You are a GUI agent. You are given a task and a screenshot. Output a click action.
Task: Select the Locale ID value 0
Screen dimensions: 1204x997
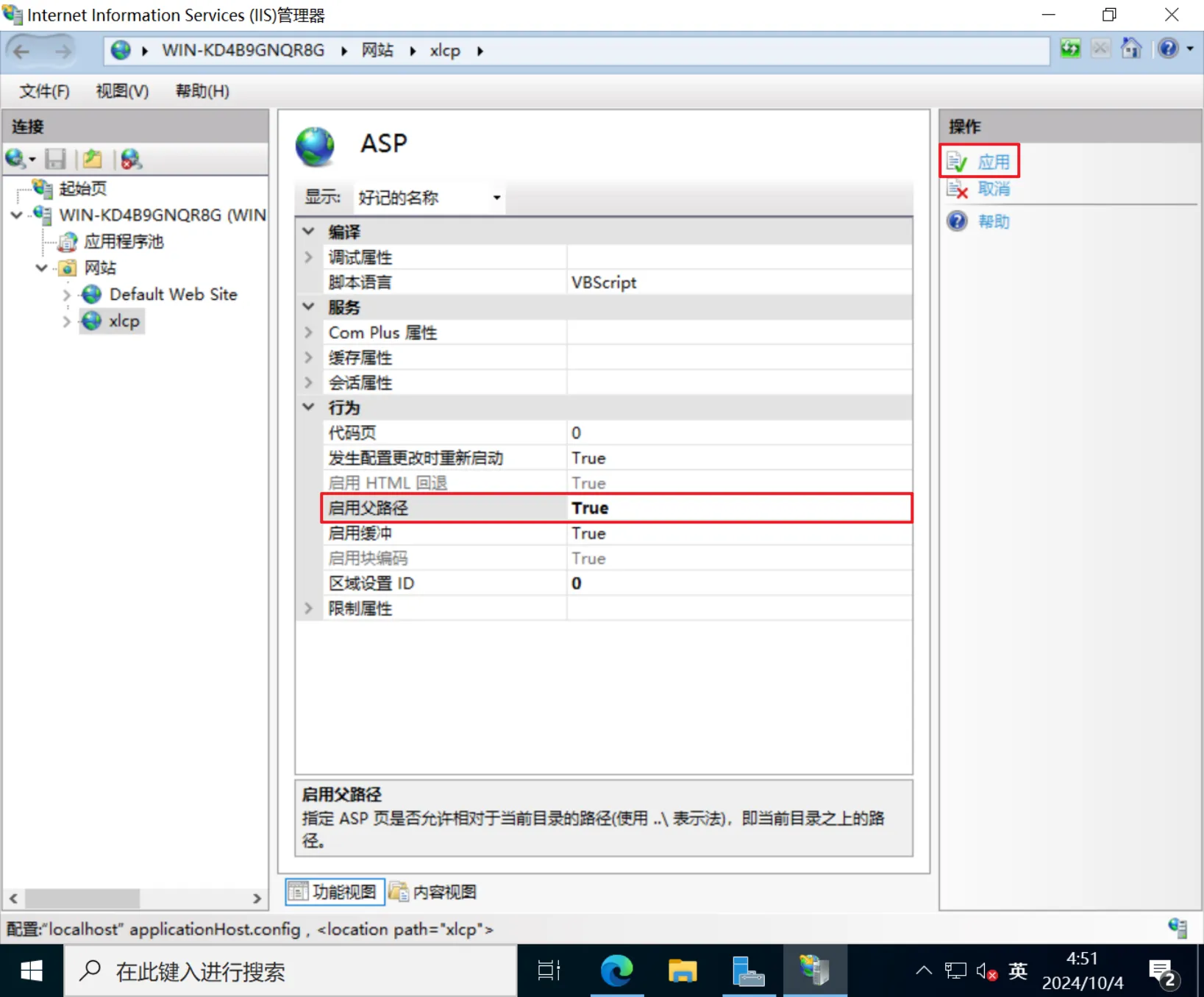tap(740, 583)
